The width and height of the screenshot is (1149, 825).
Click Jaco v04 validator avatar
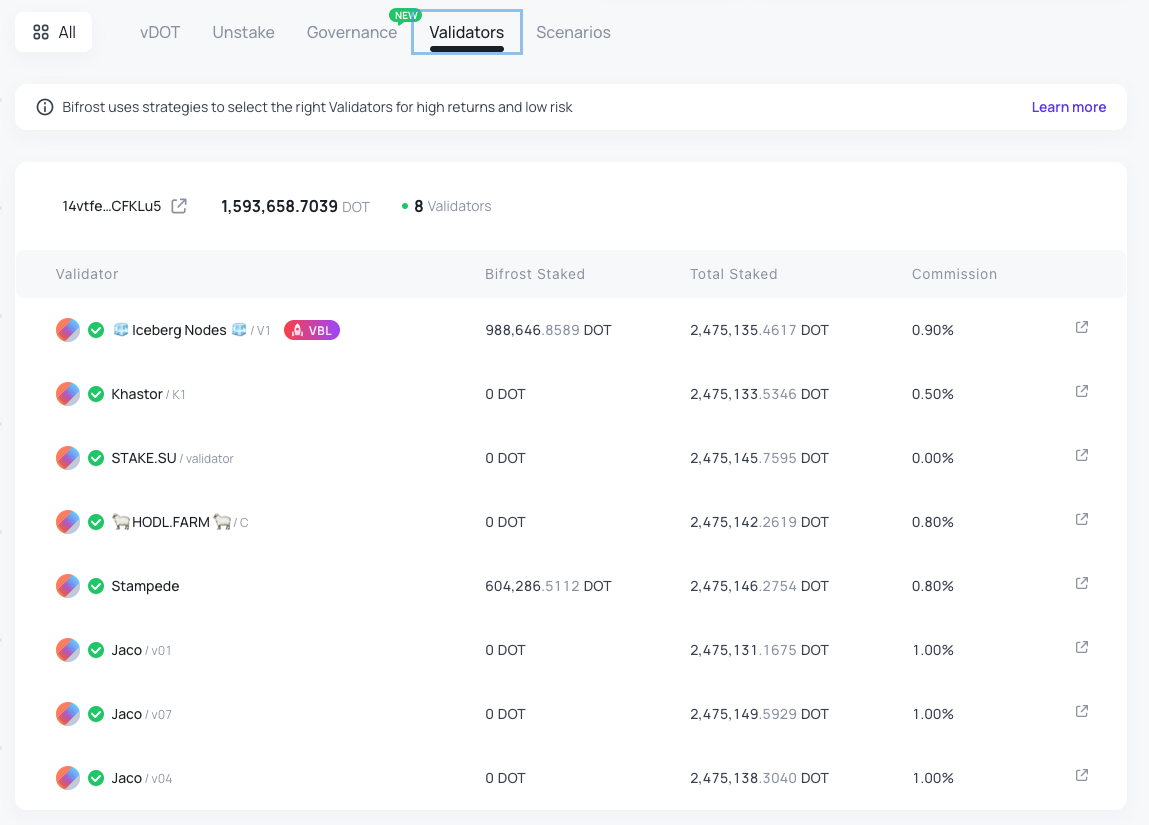coord(68,778)
